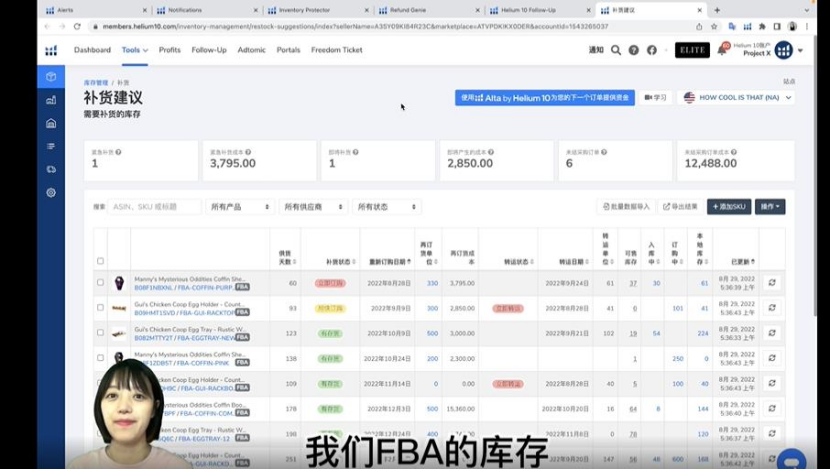
Task: Select the inventory cube icon in sidebar
Action: coord(51,77)
